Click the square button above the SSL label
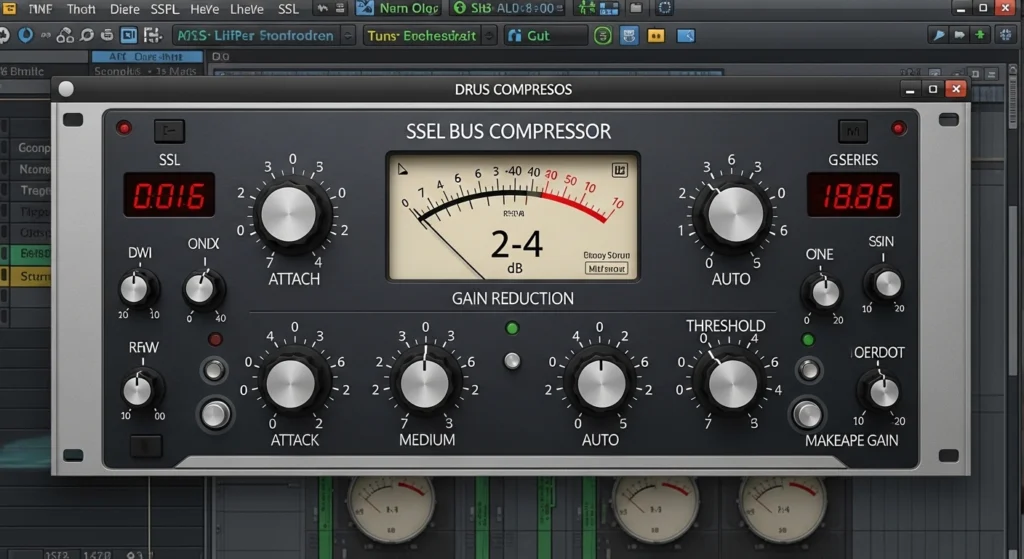The height and width of the screenshot is (559, 1024). 169,131
